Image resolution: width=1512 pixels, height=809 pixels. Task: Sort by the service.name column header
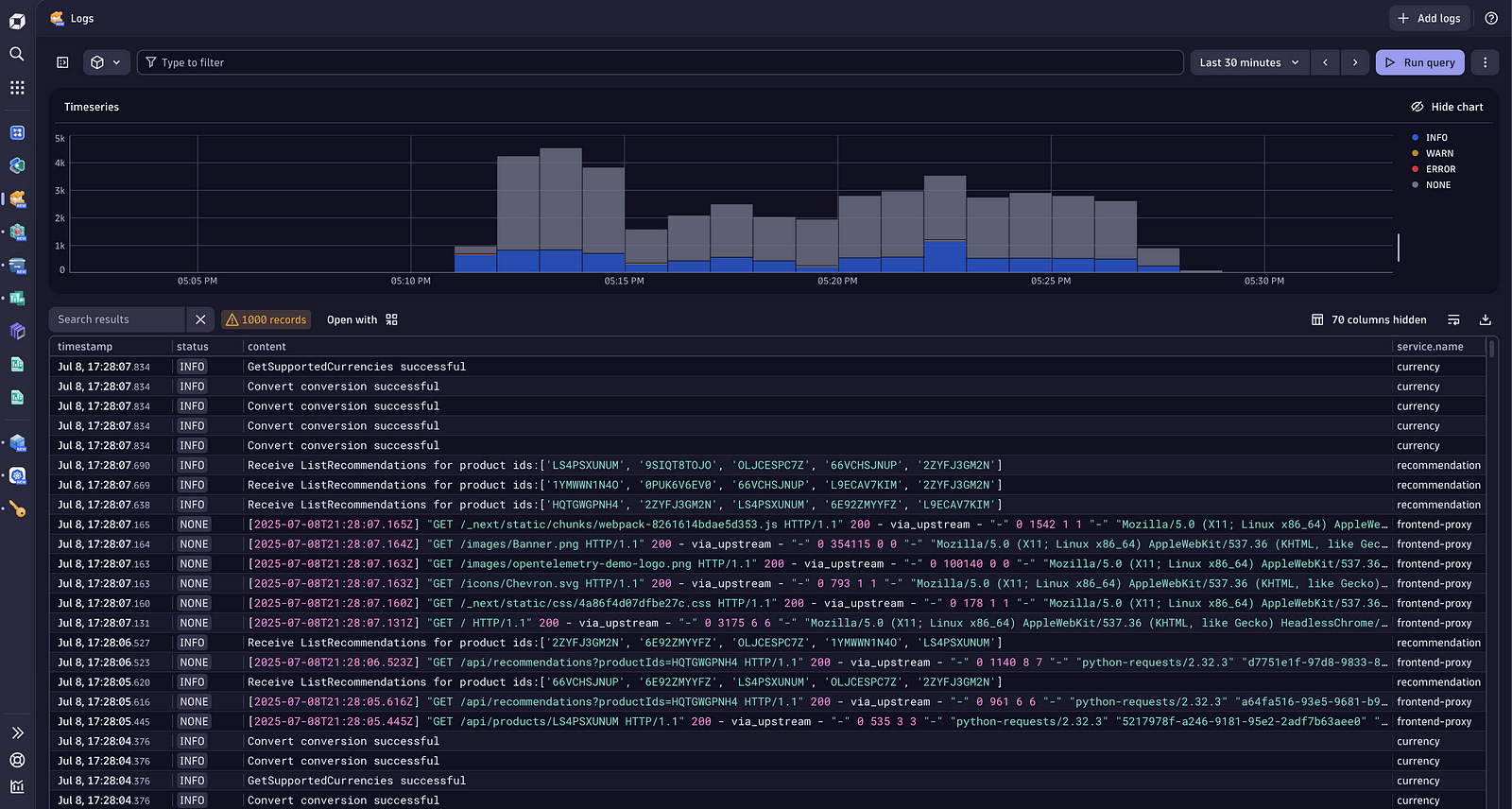[x=1430, y=347]
